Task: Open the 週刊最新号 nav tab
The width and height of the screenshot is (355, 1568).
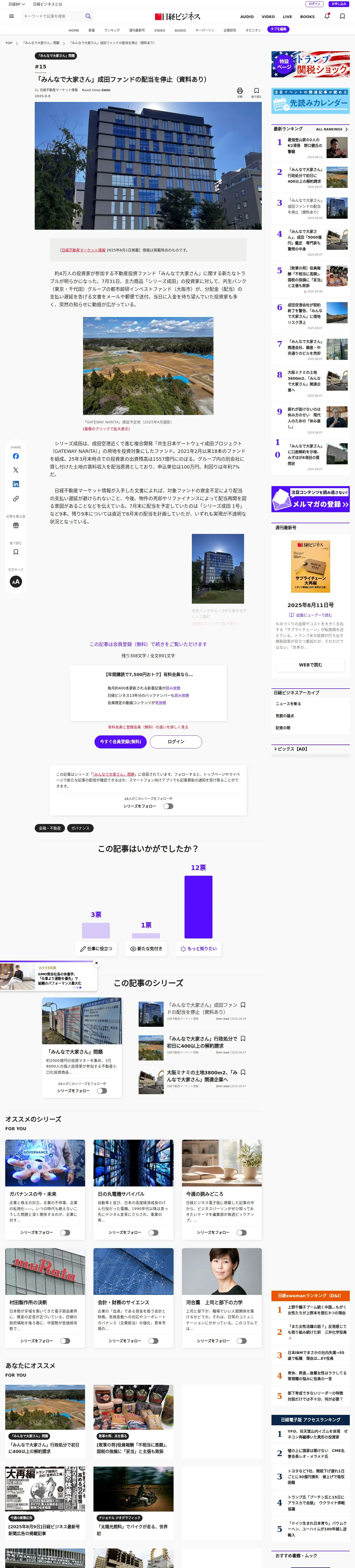Action: click(x=137, y=30)
